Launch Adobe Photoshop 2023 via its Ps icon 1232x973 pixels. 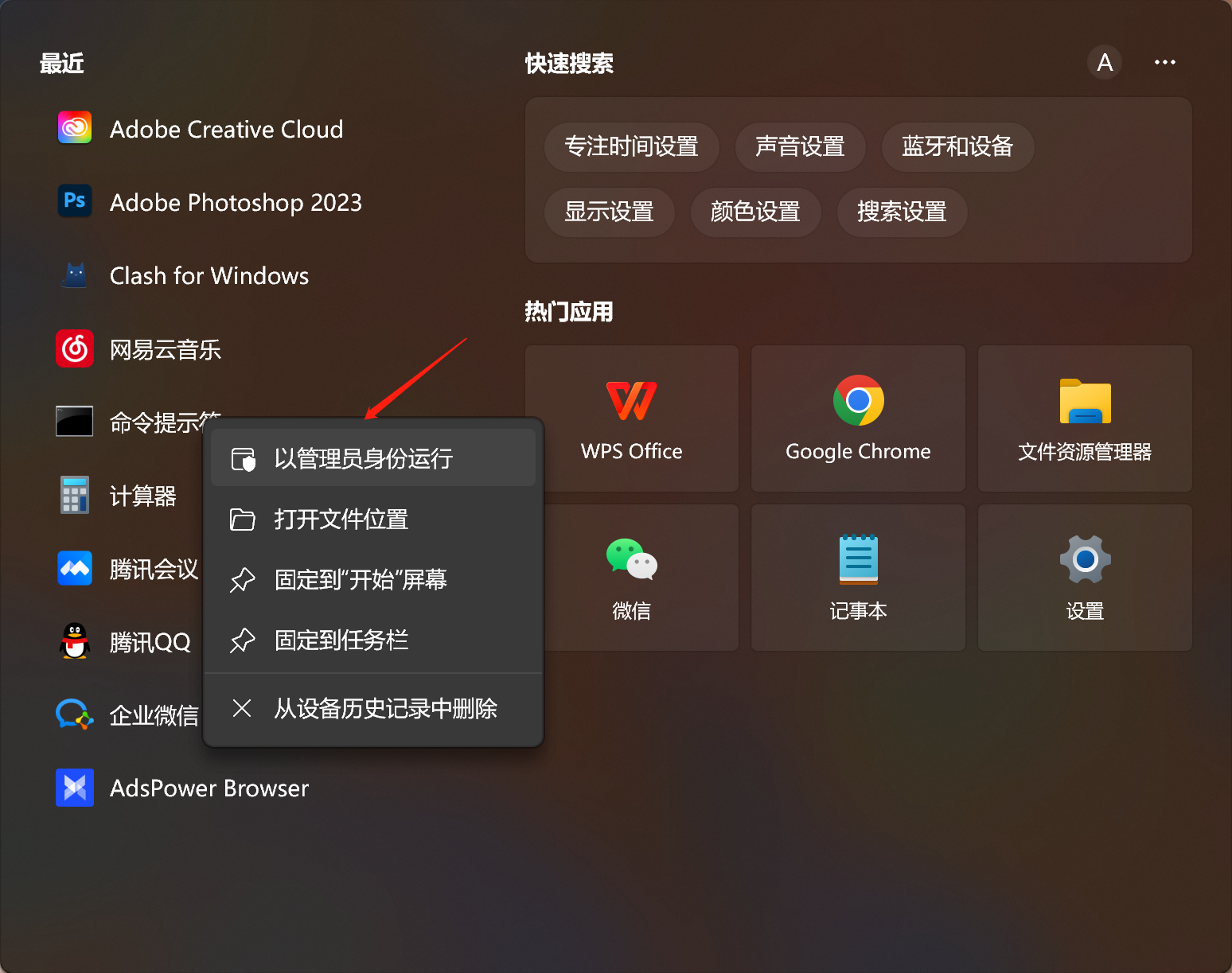coord(75,200)
